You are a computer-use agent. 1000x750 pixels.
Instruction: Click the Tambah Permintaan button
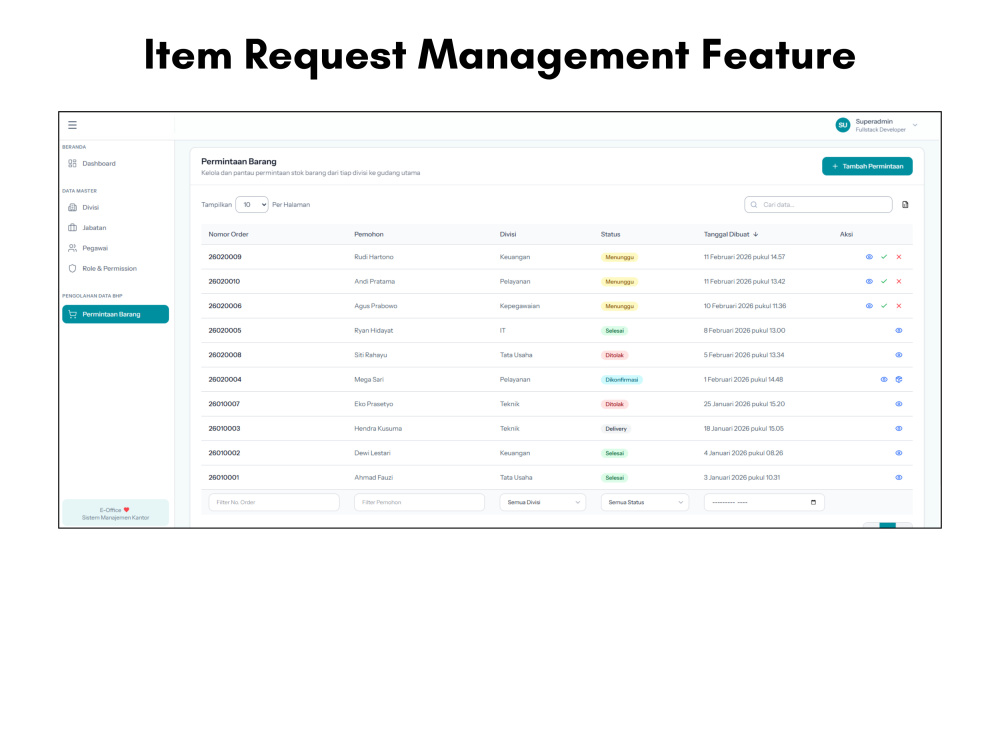(867, 166)
